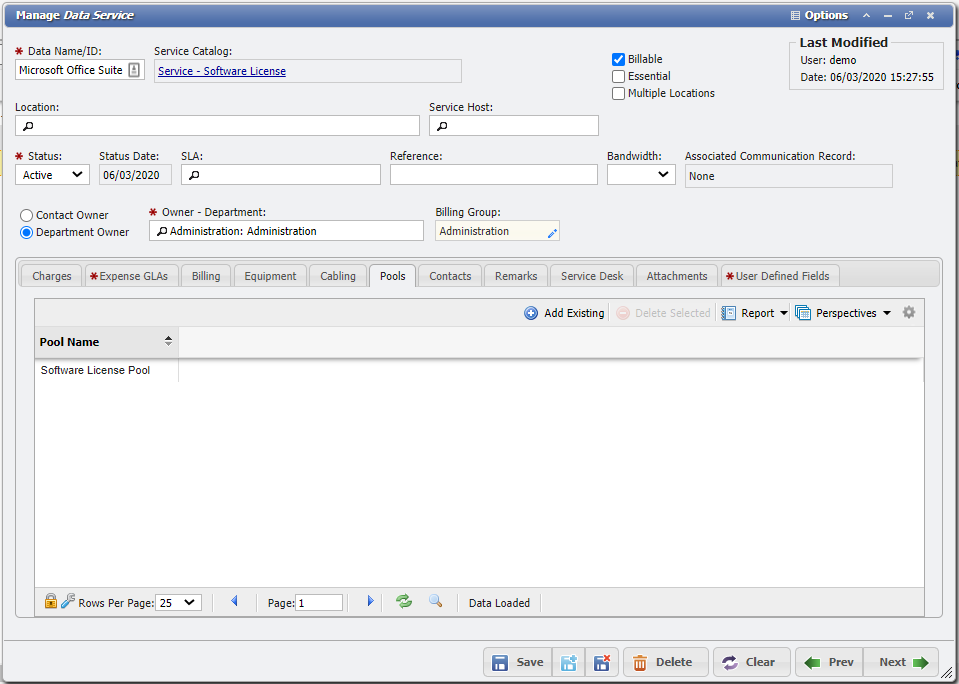The image size is (959, 684).
Task: Click the refresh icon in pager bar
Action: 404,602
